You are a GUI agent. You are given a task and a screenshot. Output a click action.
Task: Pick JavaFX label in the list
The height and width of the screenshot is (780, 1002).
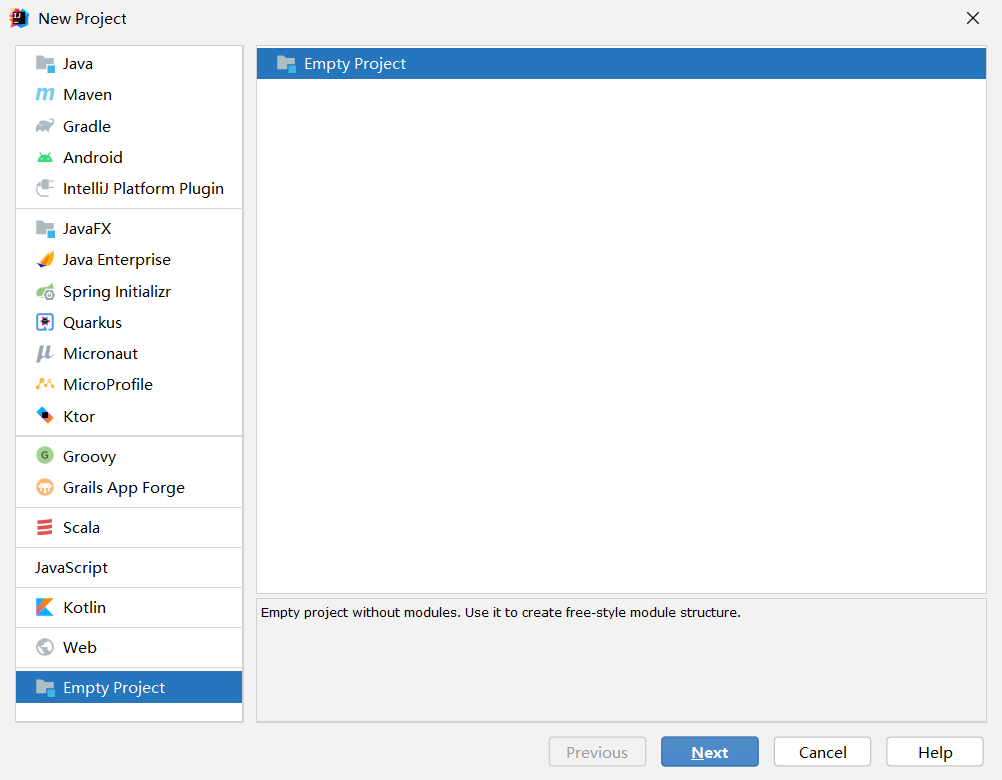coord(87,229)
